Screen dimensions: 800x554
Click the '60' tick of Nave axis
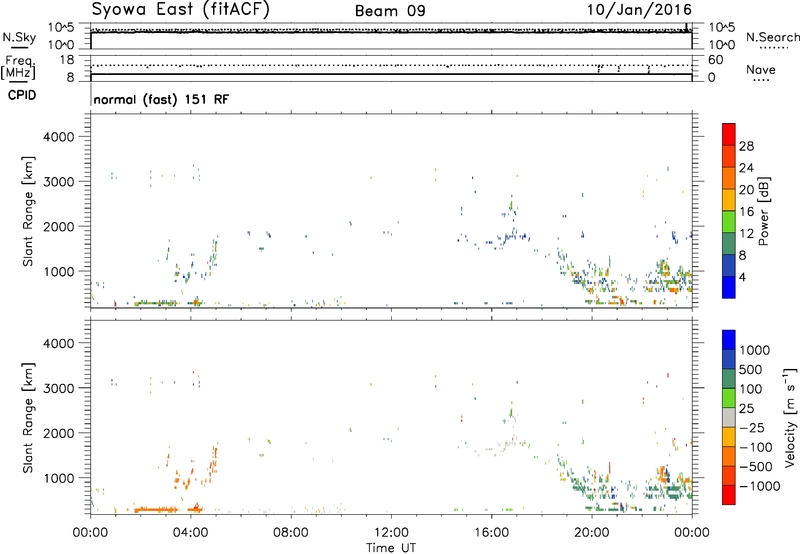(715, 60)
